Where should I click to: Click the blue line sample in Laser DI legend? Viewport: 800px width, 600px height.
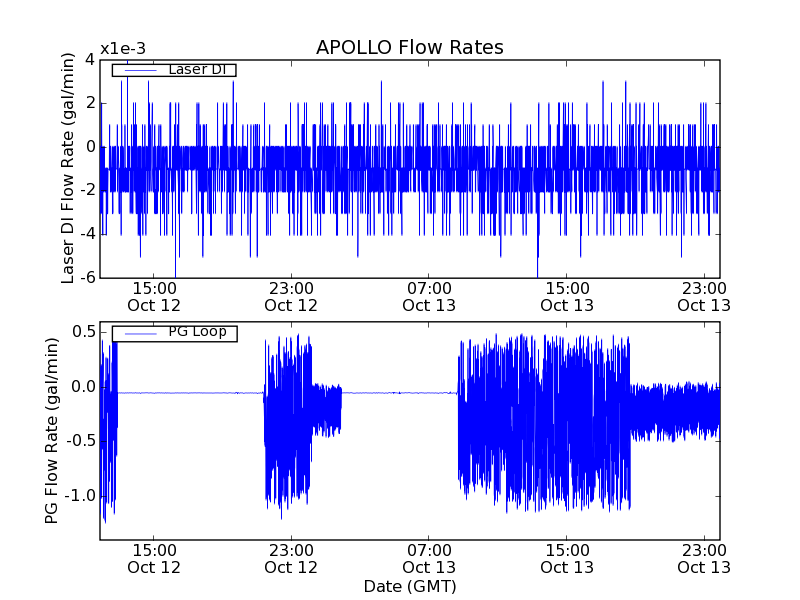coord(138,70)
